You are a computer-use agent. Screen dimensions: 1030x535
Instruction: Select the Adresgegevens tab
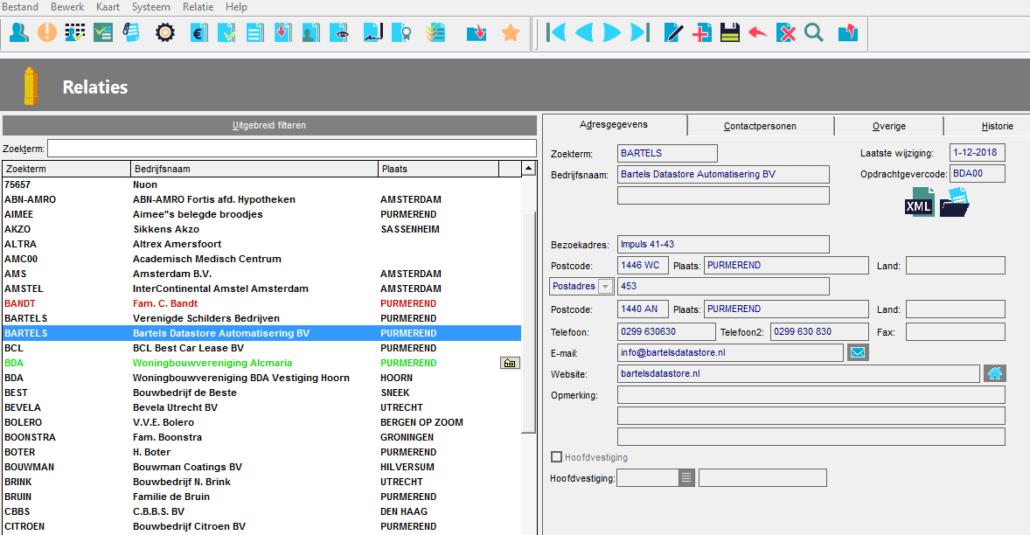tap(614, 124)
